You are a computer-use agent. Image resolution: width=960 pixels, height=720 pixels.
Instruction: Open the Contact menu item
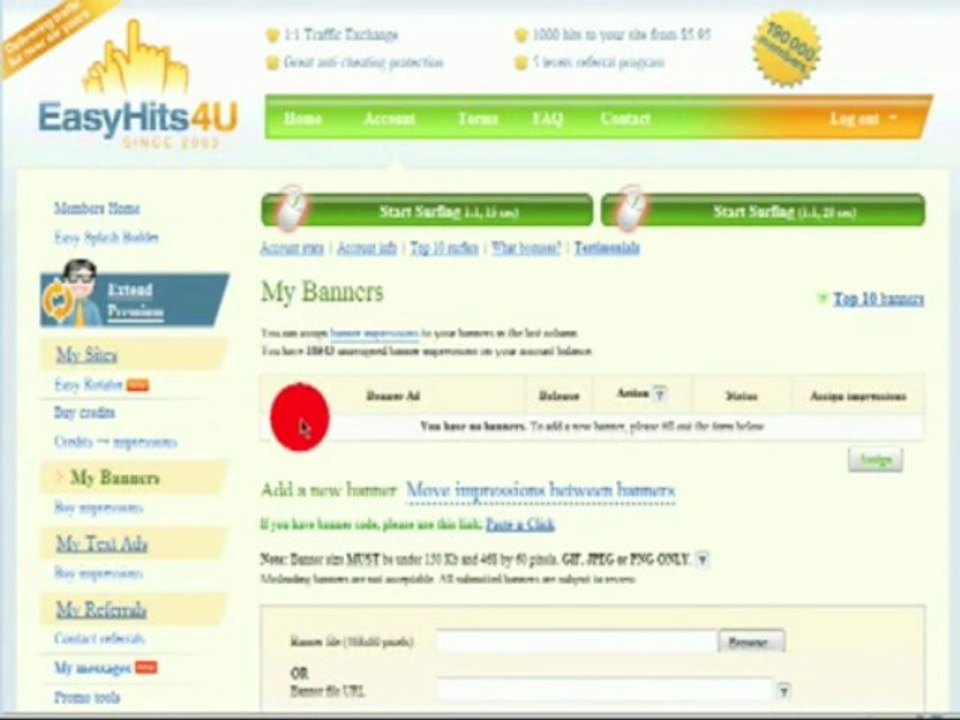click(x=625, y=119)
